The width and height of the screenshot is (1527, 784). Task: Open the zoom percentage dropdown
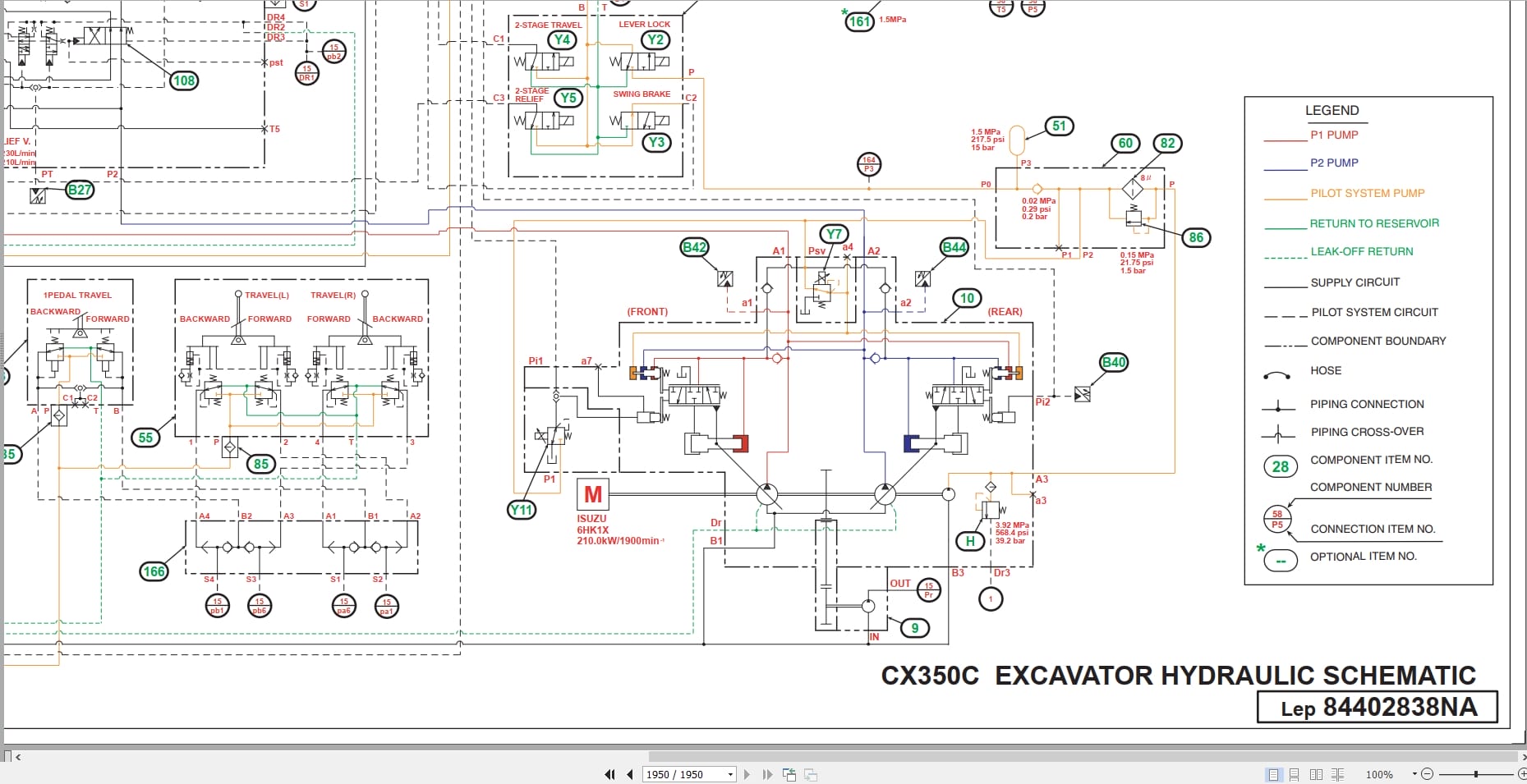point(1415,773)
